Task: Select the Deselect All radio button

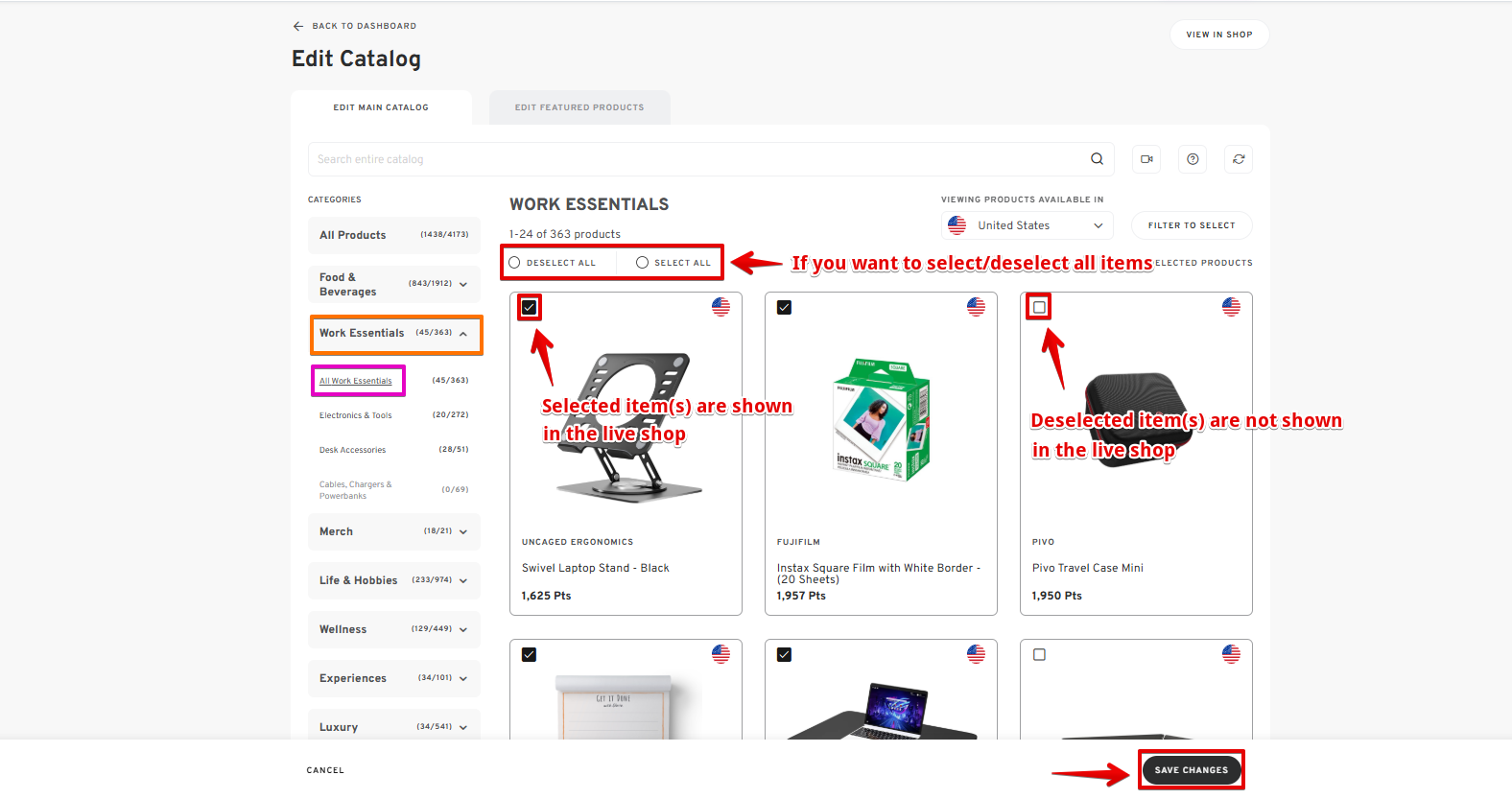Action: tap(515, 263)
